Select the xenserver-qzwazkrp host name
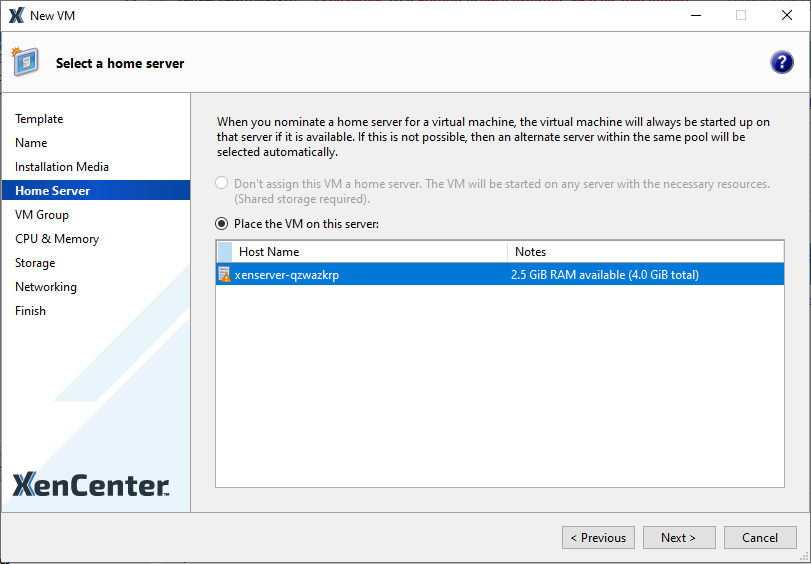Image resolution: width=811 pixels, height=564 pixels. tap(287, 275)
